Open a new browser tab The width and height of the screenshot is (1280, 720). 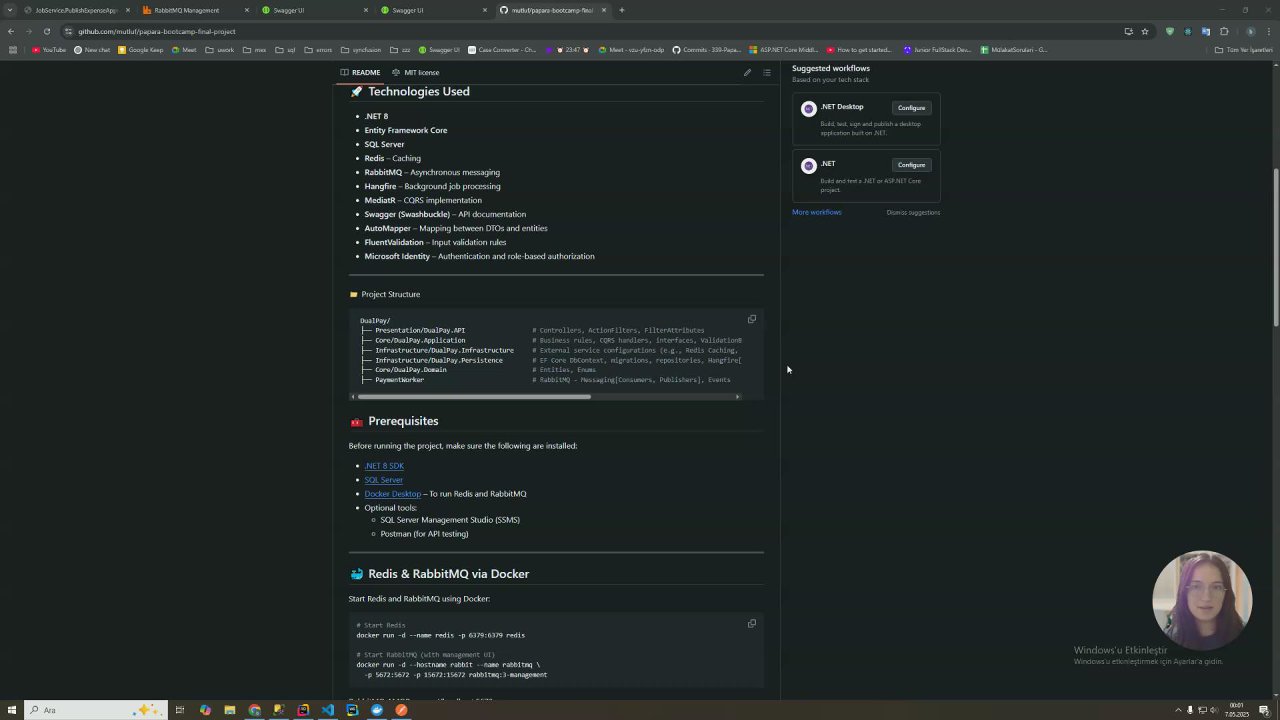coord(621,10)
